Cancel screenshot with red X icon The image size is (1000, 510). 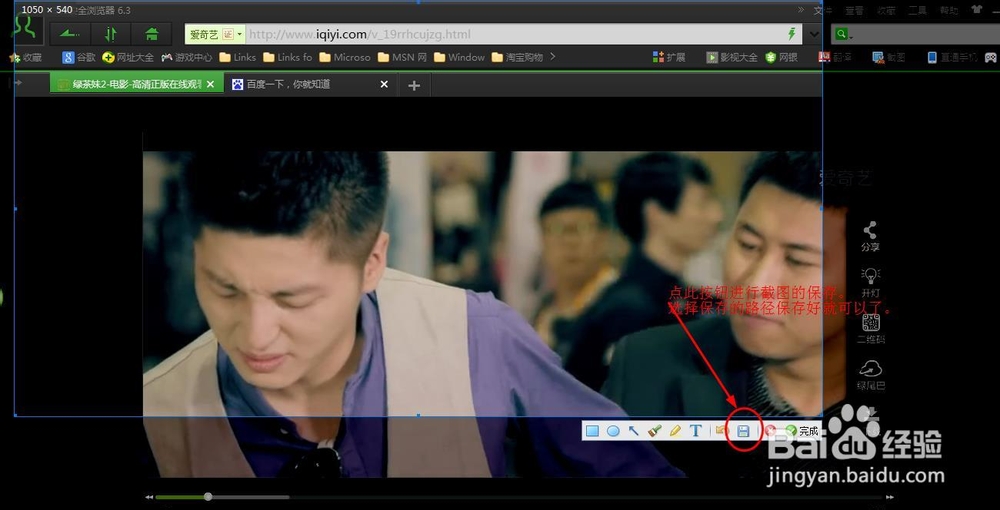click(x=770, y=431)
